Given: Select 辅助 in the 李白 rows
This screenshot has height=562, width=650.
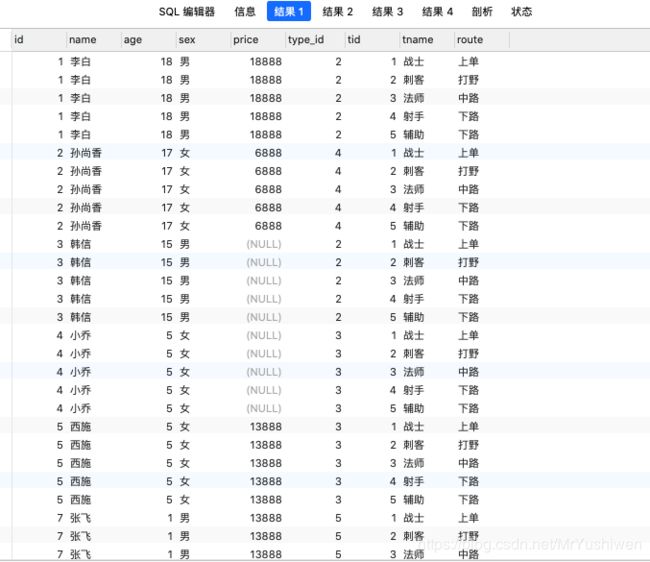Looking at the screenshot, I should (414, 135).
